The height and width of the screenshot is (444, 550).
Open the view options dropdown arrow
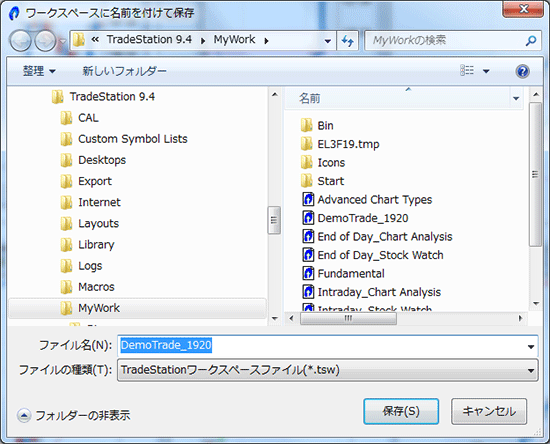486,71
